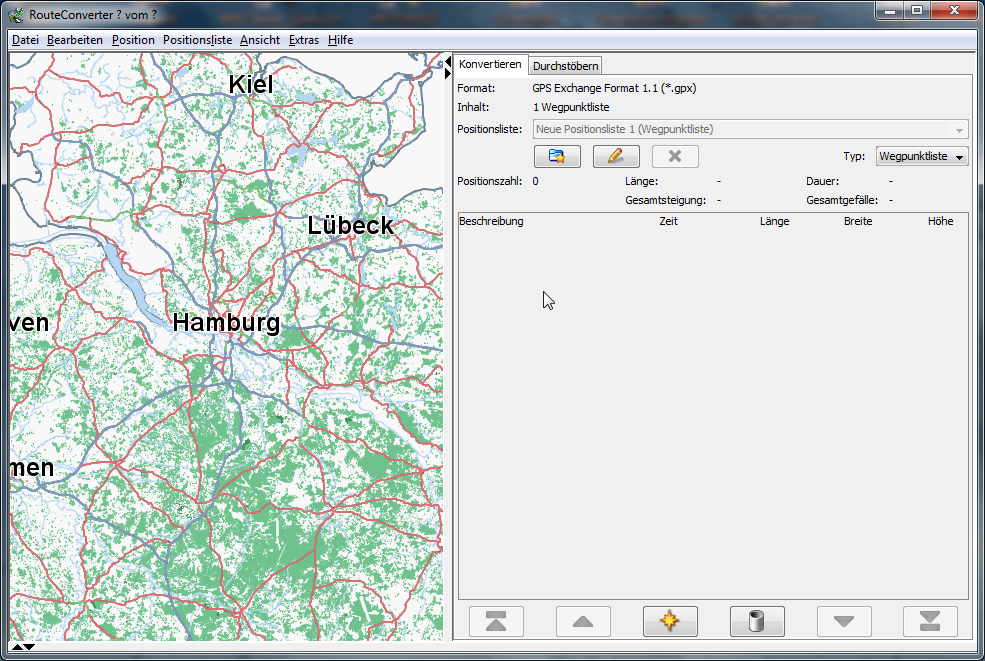Open the Ansicht menu
This screenshot has height=661, width=985.
pos(260,40)
